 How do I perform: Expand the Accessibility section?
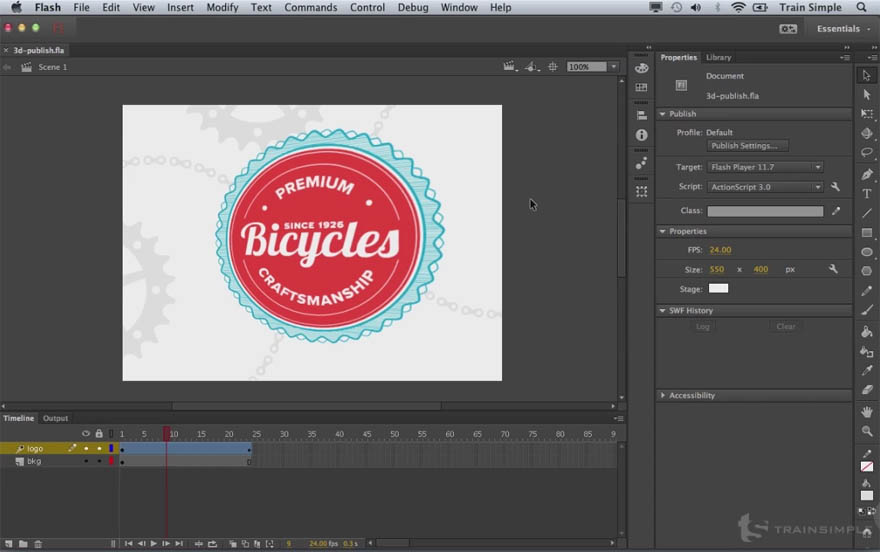(x=663, y=395)
